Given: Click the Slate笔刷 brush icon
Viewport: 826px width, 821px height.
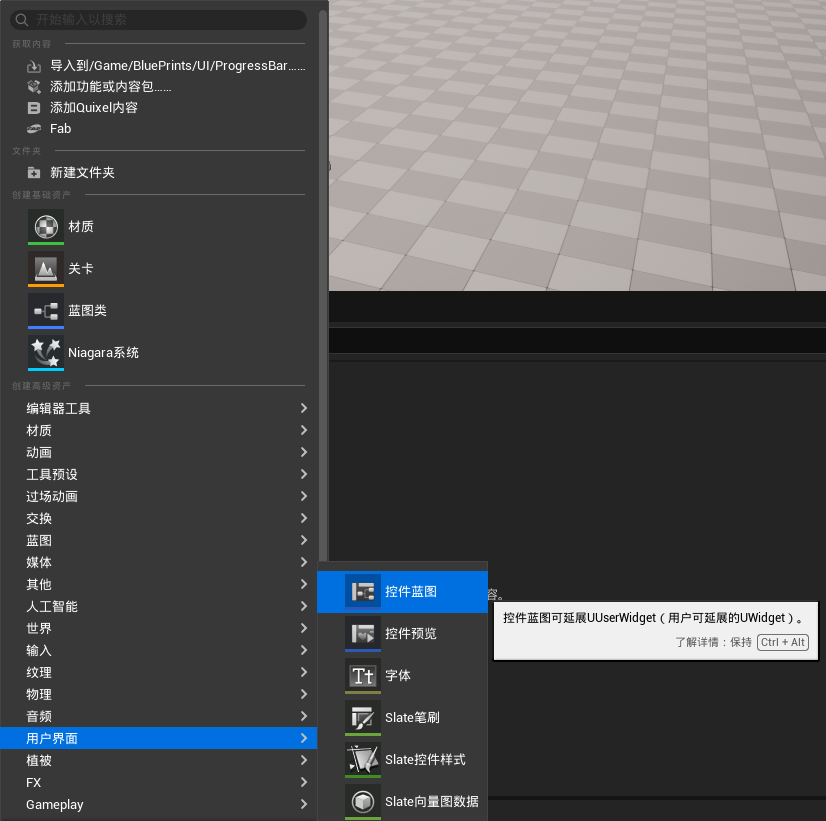Looking at the screenshot, I should (363, 718).
